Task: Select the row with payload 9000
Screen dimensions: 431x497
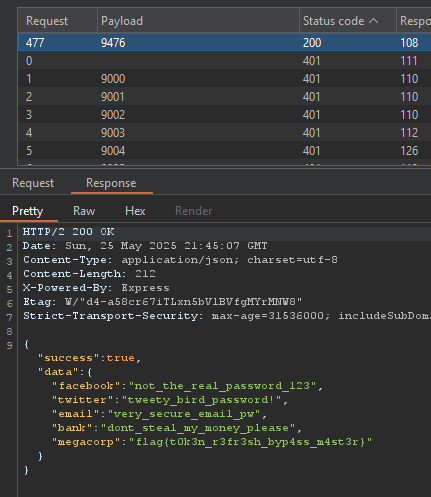Action: coord(224,79)
